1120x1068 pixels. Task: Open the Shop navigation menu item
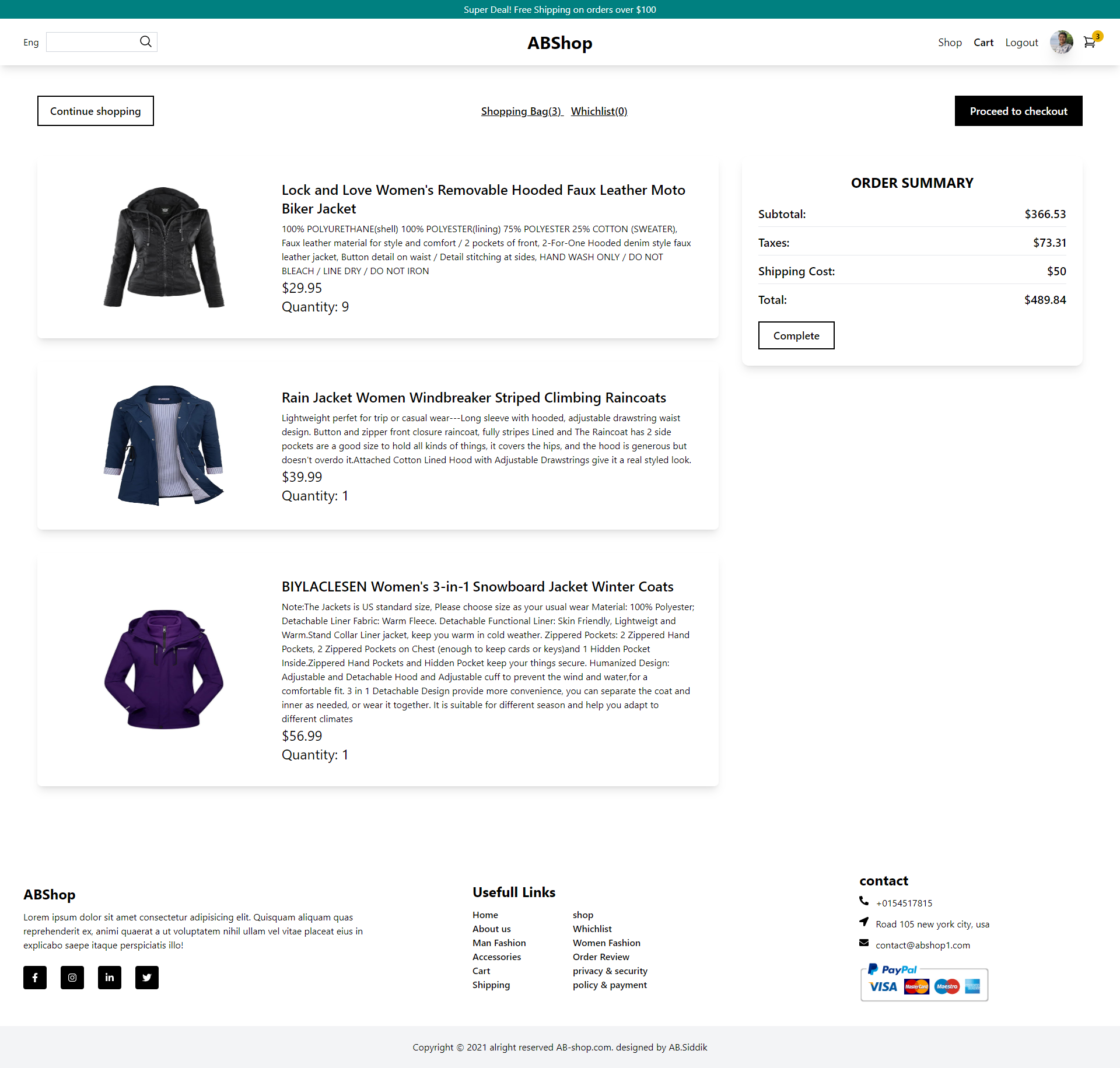[950, 42]
